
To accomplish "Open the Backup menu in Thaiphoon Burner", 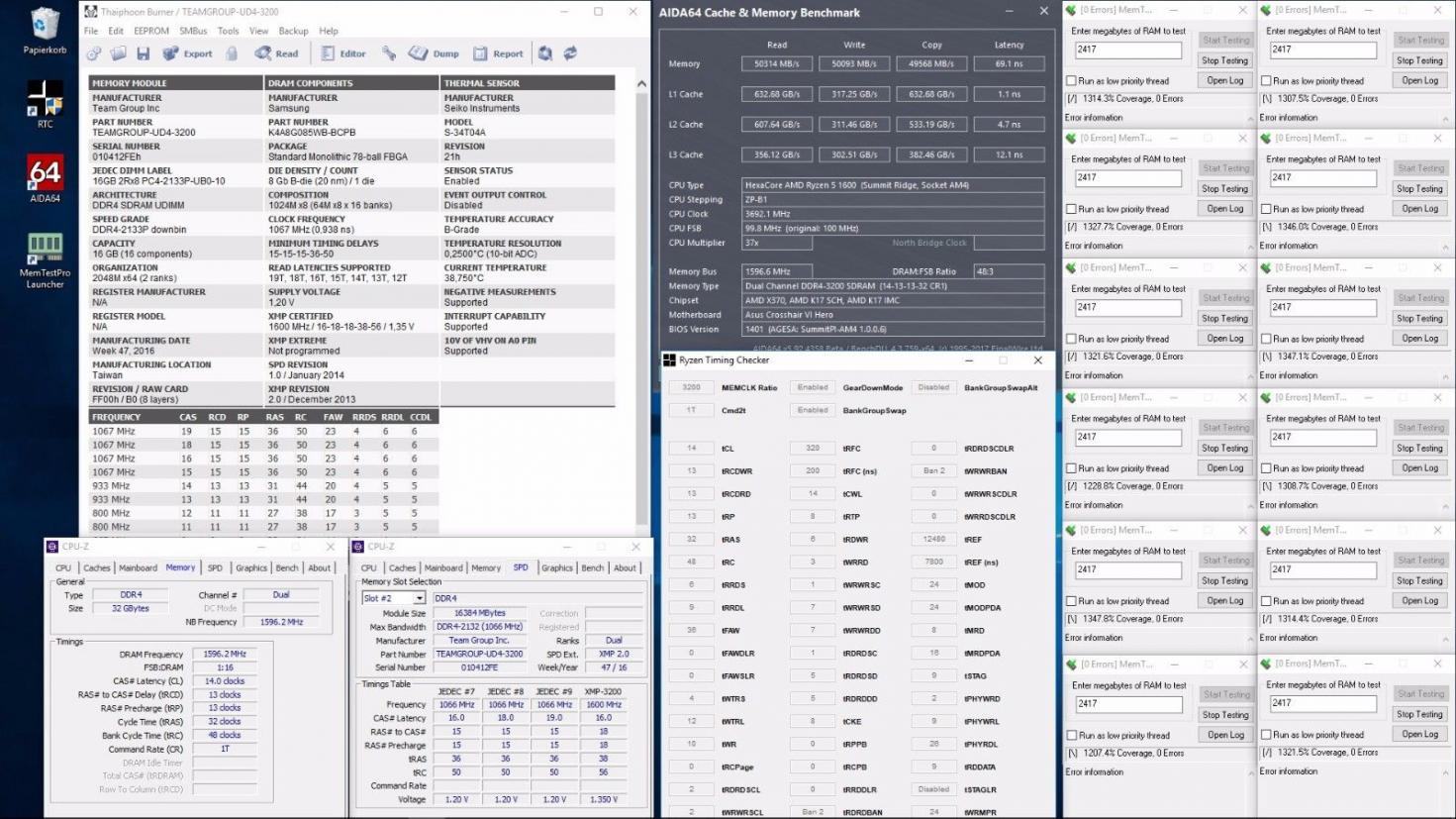I will click(293, 31).
